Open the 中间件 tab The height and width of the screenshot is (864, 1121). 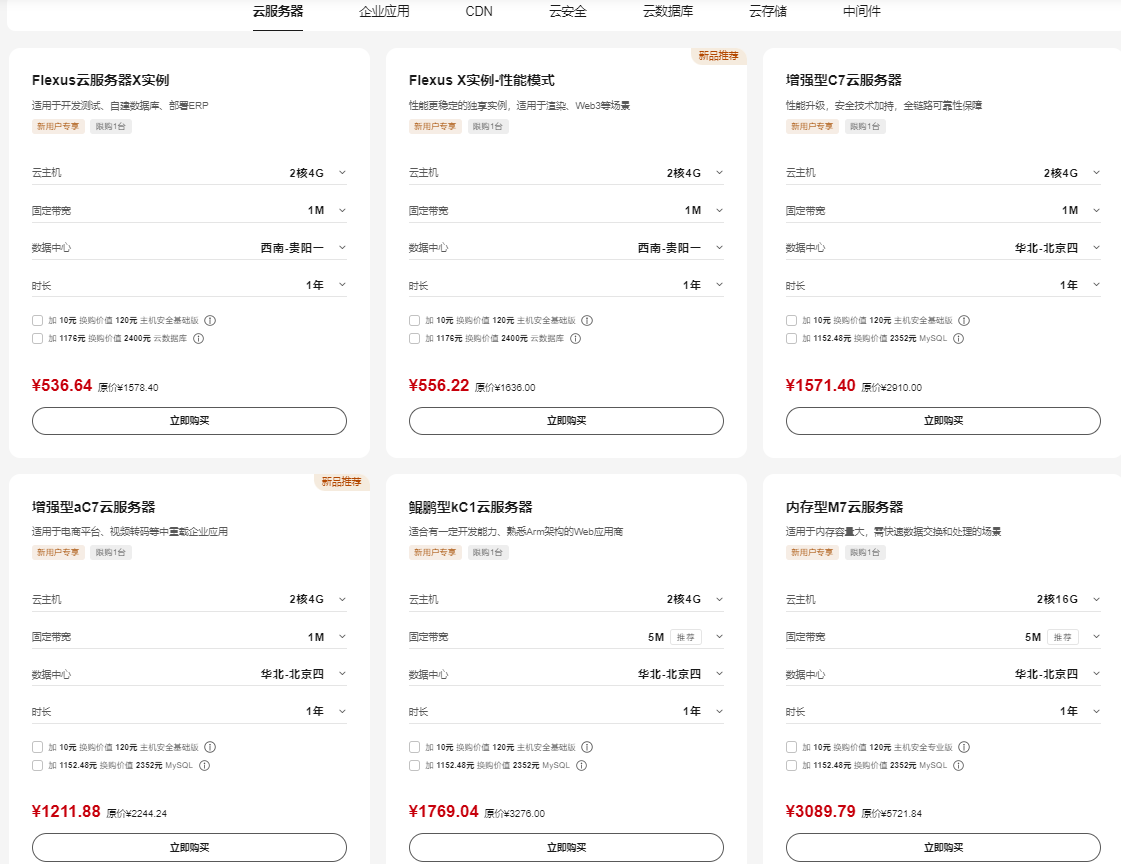861,11
